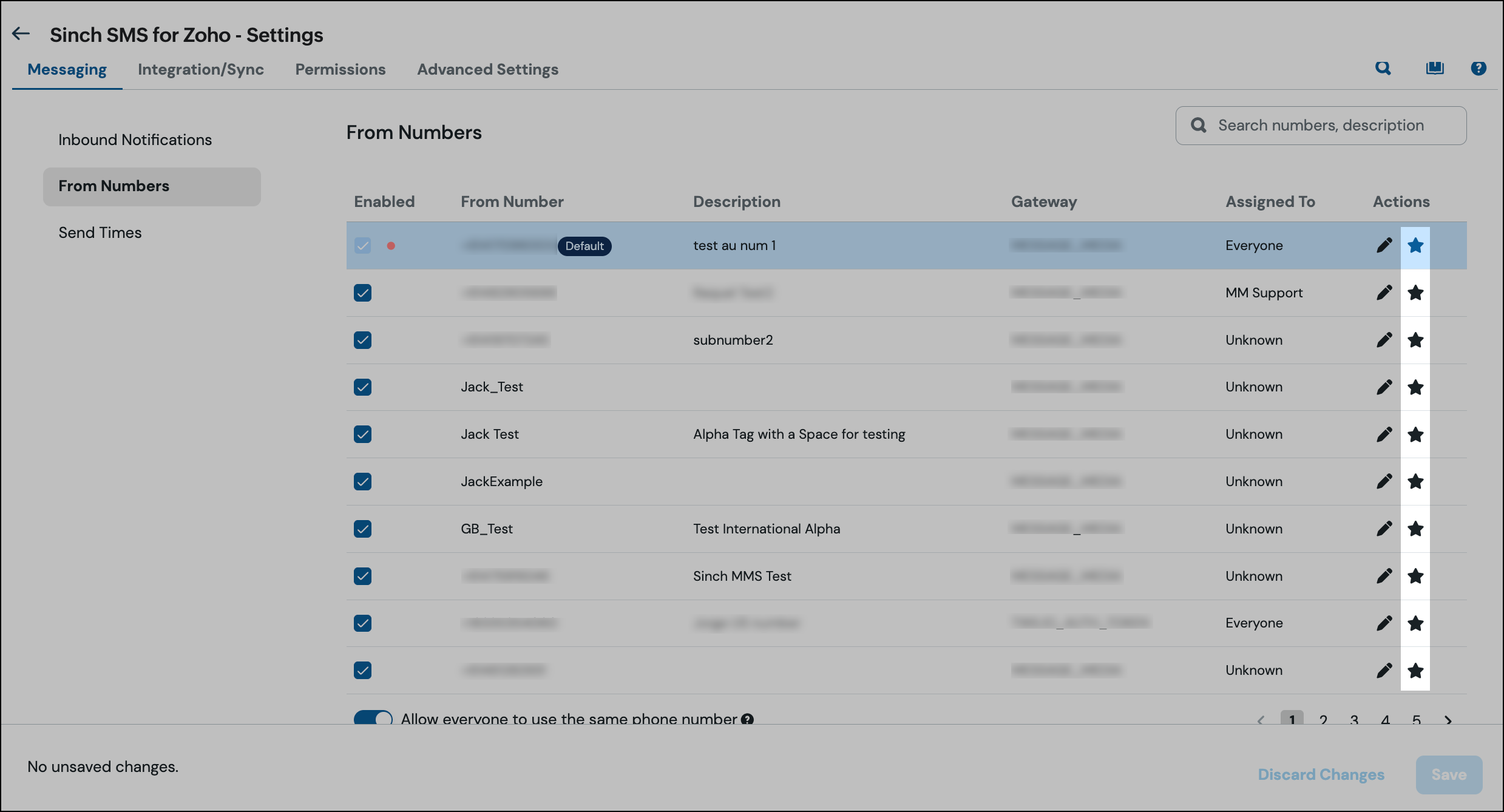Set MM Support number as default star
Viewport: 1504px width, 812px height.
[1415, 293]
